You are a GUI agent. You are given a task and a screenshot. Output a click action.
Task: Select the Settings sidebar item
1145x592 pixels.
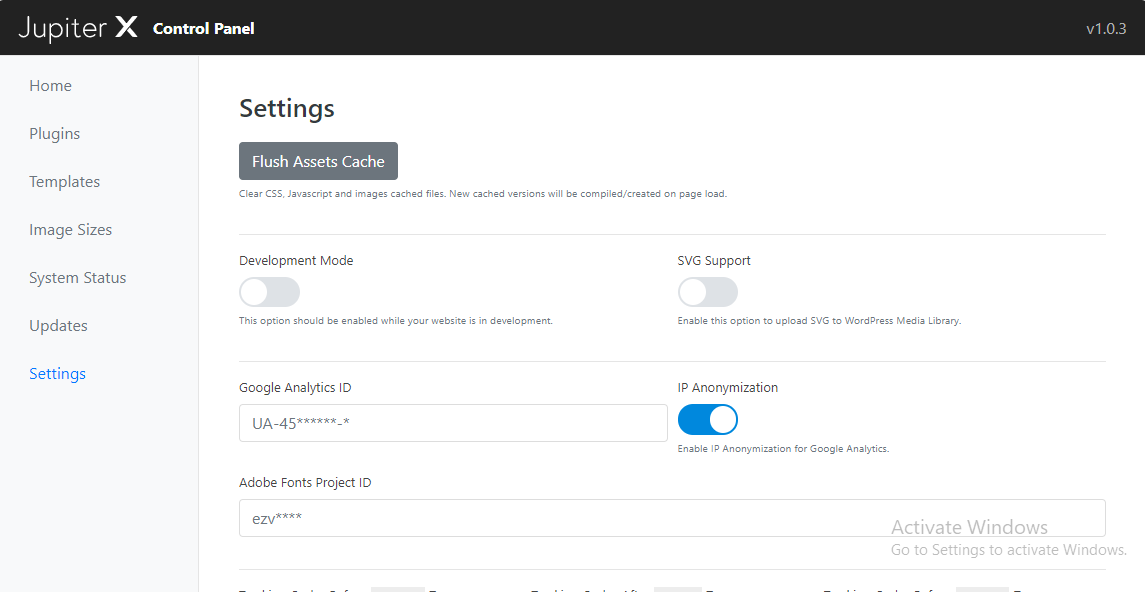(x=57, y=374)
